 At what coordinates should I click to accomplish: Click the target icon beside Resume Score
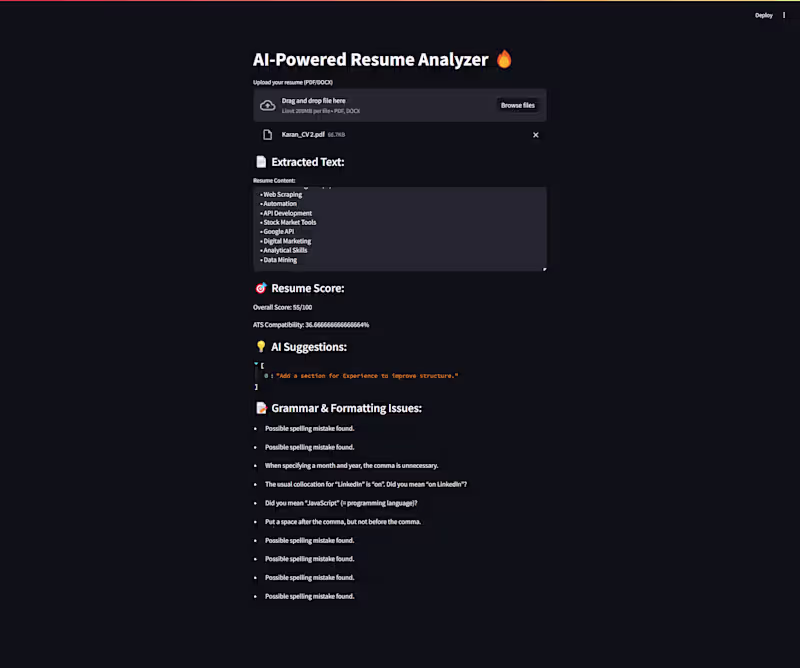(261, 288)
